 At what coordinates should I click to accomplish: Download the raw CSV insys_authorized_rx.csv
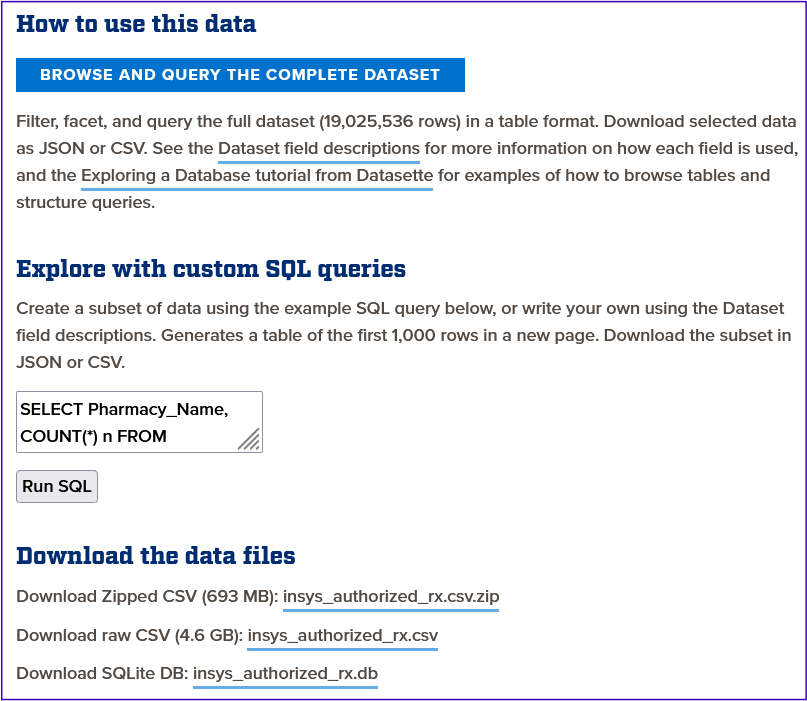click(x=341, y=635)
